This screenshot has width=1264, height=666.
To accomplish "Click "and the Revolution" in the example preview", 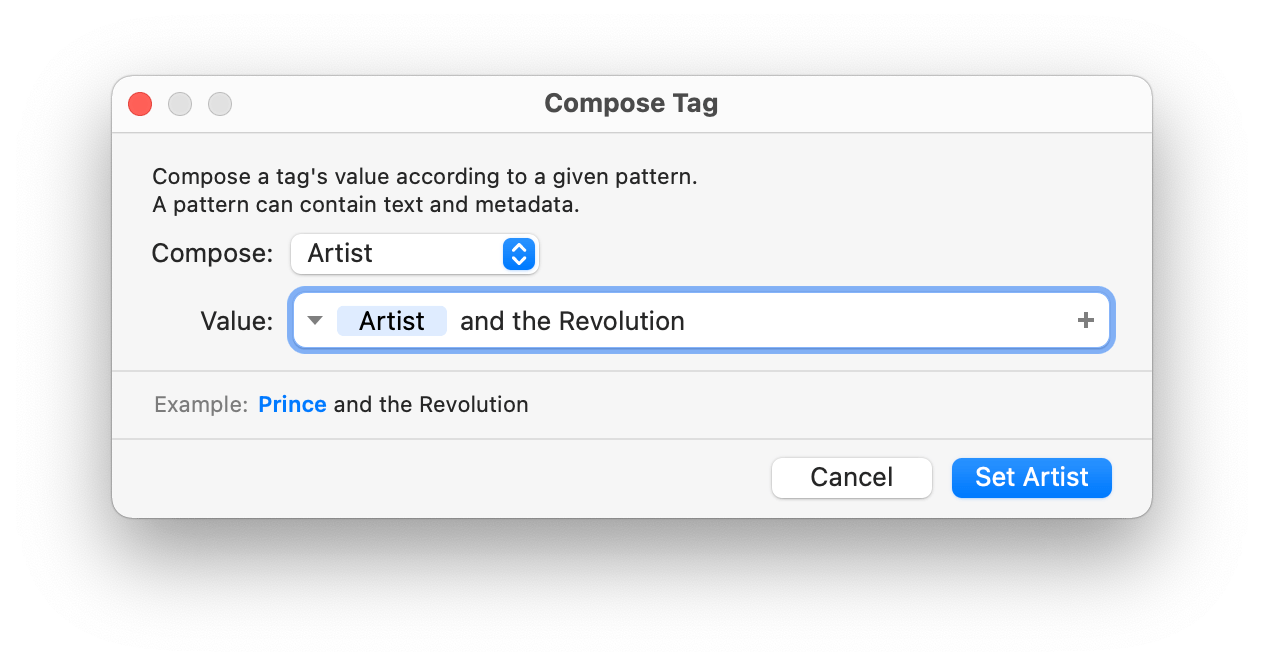I will 431,405.
